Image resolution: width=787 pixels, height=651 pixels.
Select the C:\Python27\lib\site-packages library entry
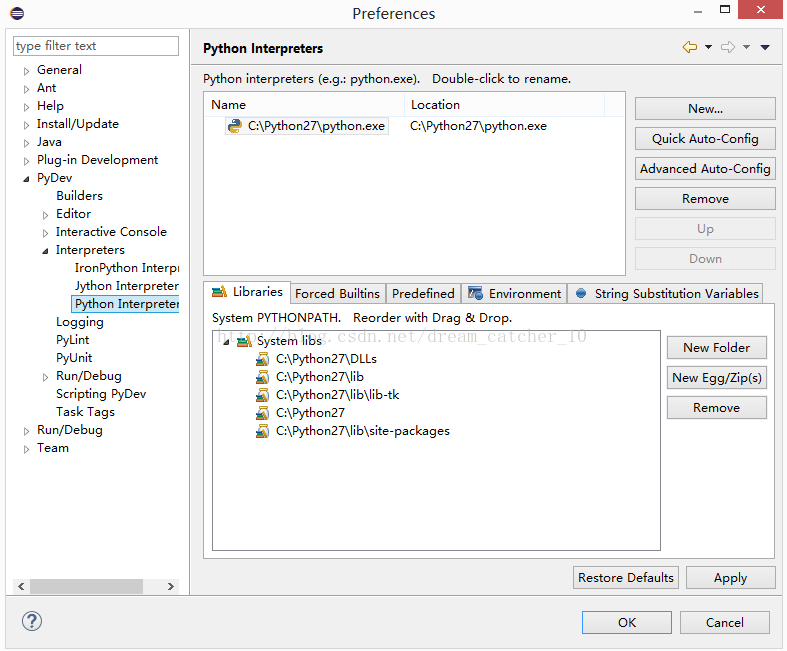362,431
